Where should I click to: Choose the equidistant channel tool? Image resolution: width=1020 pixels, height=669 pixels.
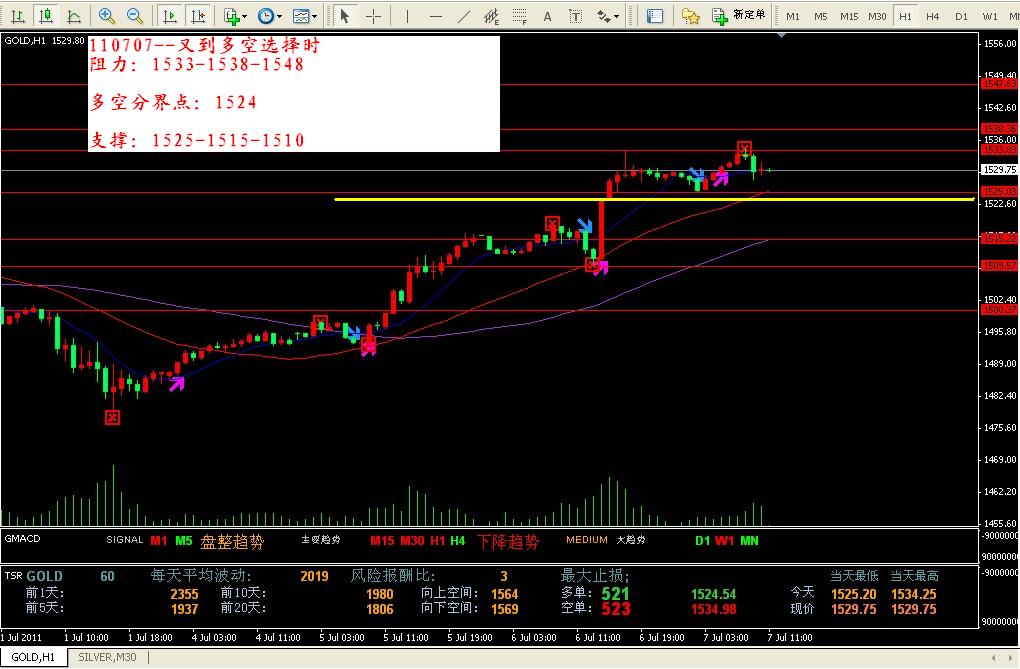click(492, 16)
